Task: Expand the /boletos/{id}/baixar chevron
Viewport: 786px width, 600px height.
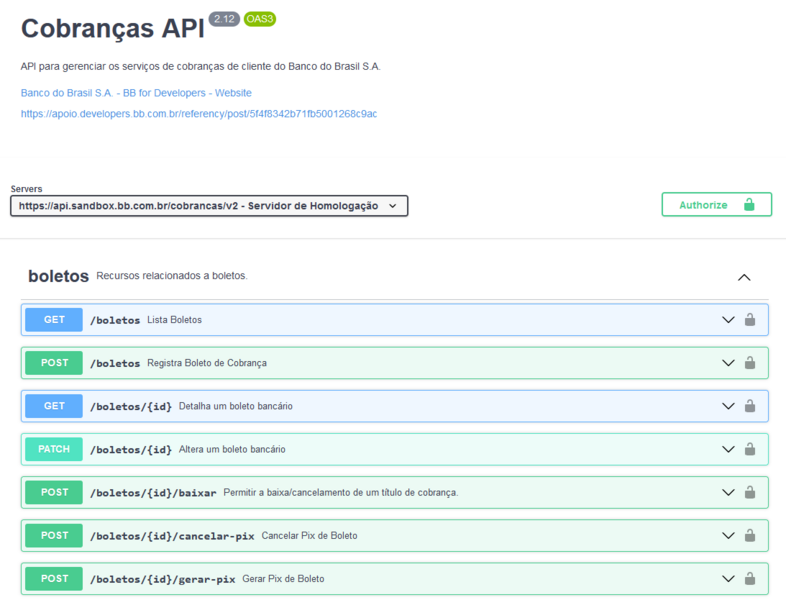Action: [x=728, y=492]
